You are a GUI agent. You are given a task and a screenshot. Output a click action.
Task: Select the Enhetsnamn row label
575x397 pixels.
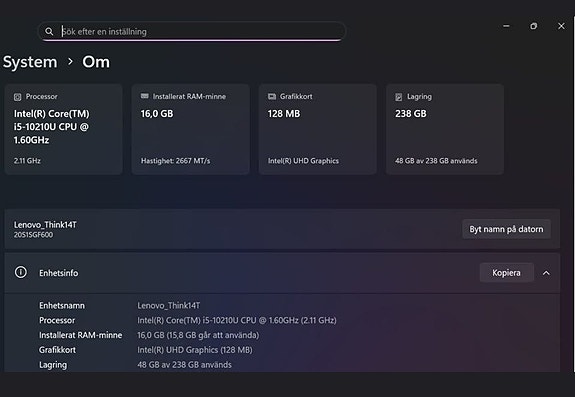tap(62, 305)
